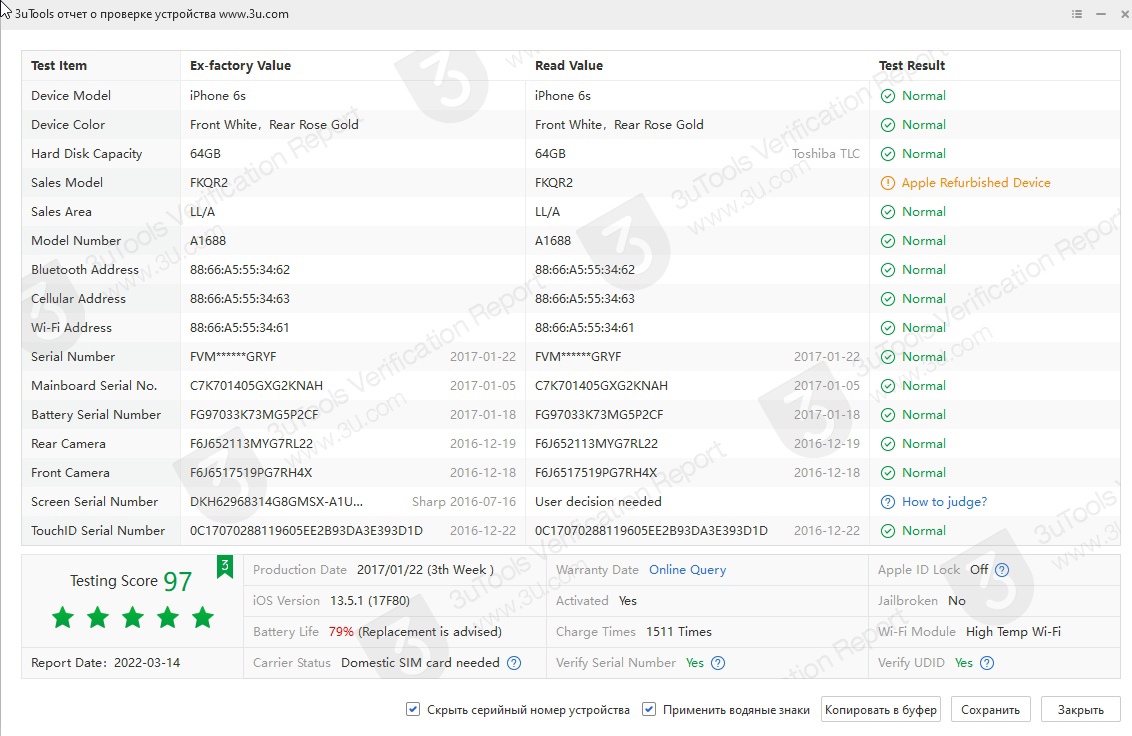Click the 'Mainboard Serial No.' row label
The image size is (1132, 736).
(x=94, y=386)
